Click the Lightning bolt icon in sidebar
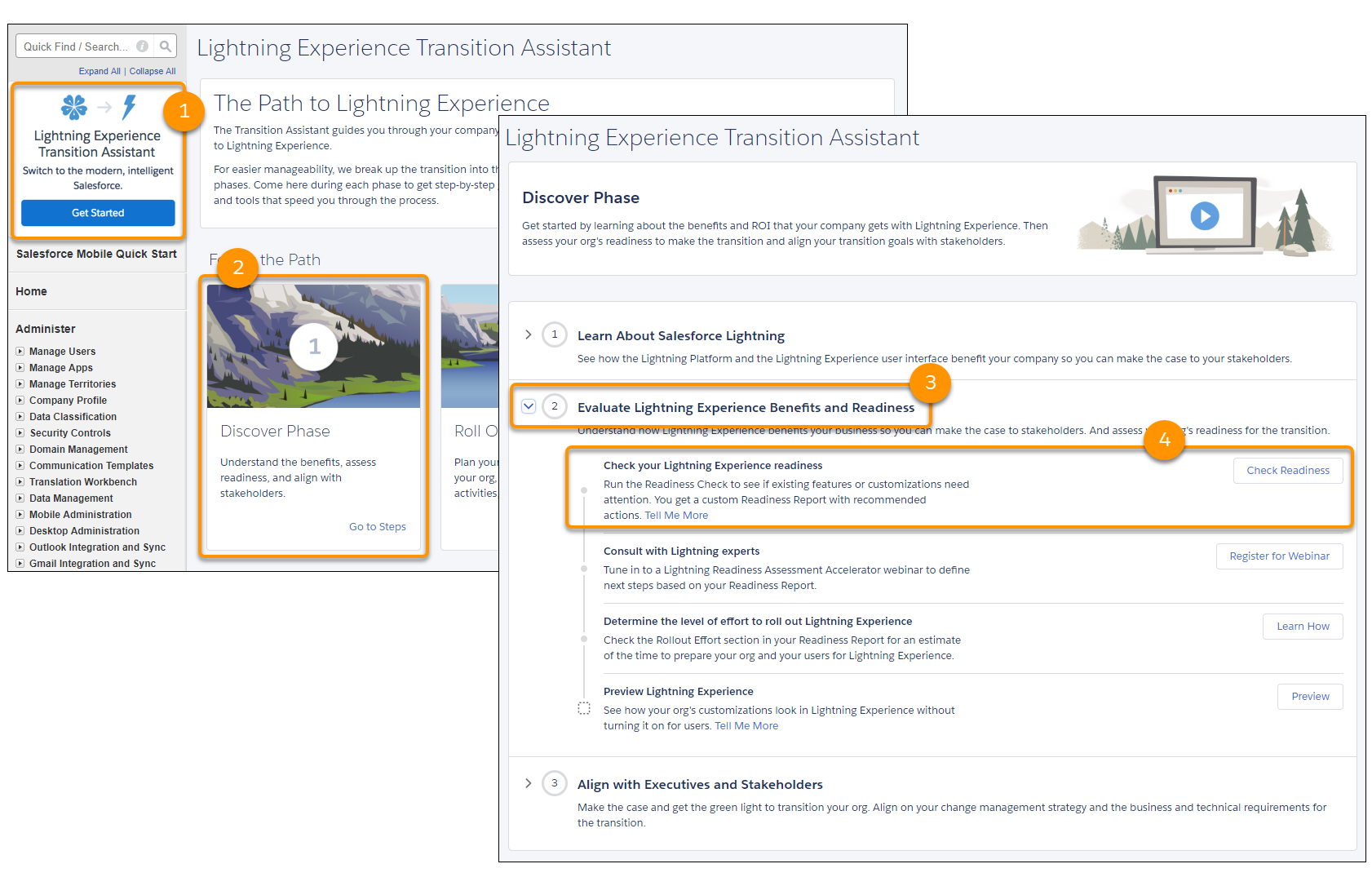This screenshot has height=886, width=1372. (129, 107)
